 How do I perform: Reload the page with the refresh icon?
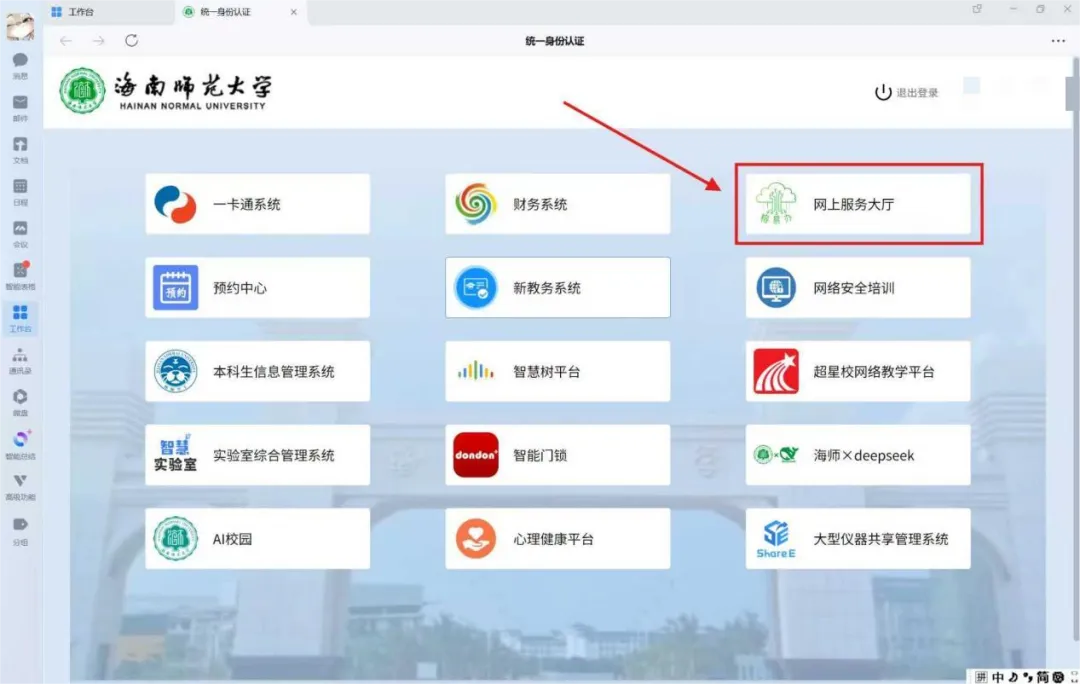point(132,41)
